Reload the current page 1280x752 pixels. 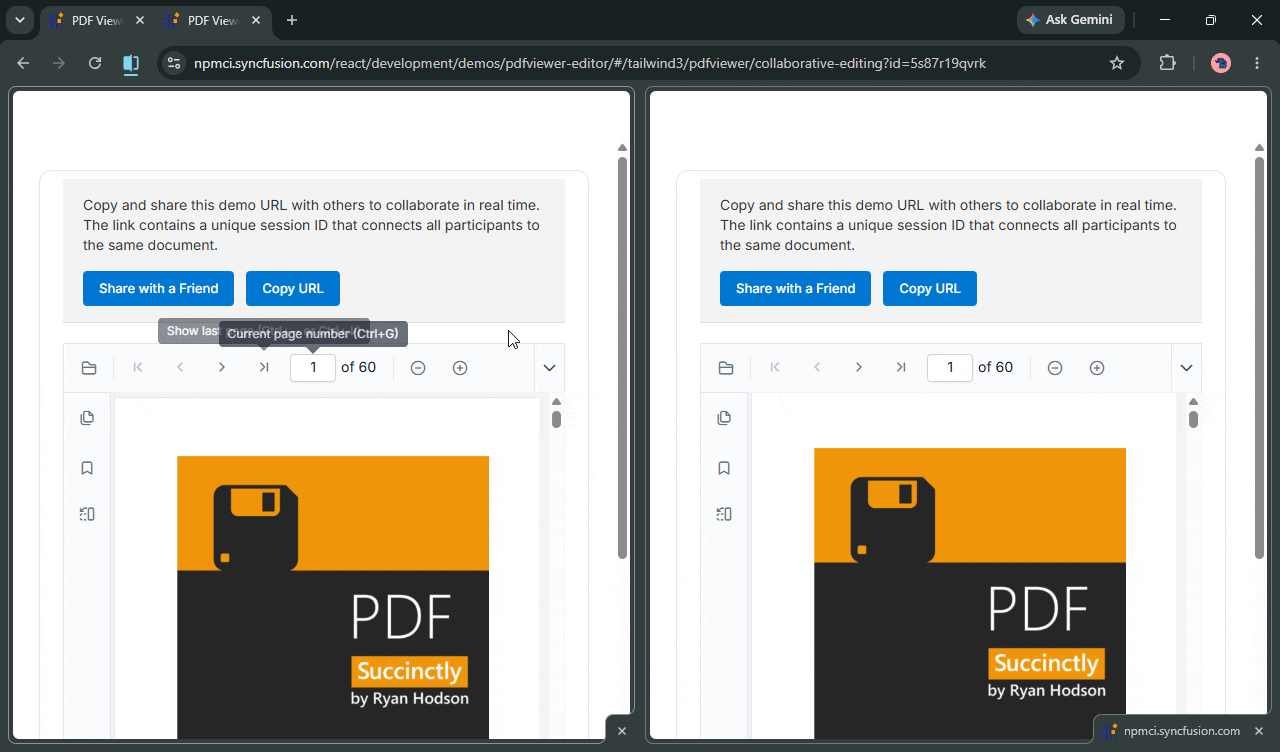click(95, 63)
